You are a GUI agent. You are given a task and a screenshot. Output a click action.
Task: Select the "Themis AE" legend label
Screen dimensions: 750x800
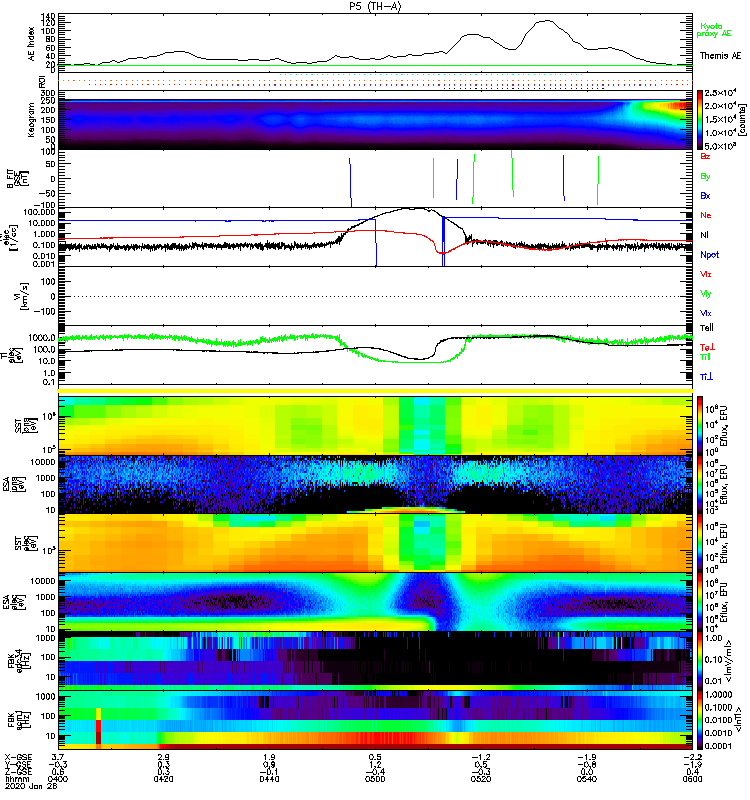(x=720, y=56)
